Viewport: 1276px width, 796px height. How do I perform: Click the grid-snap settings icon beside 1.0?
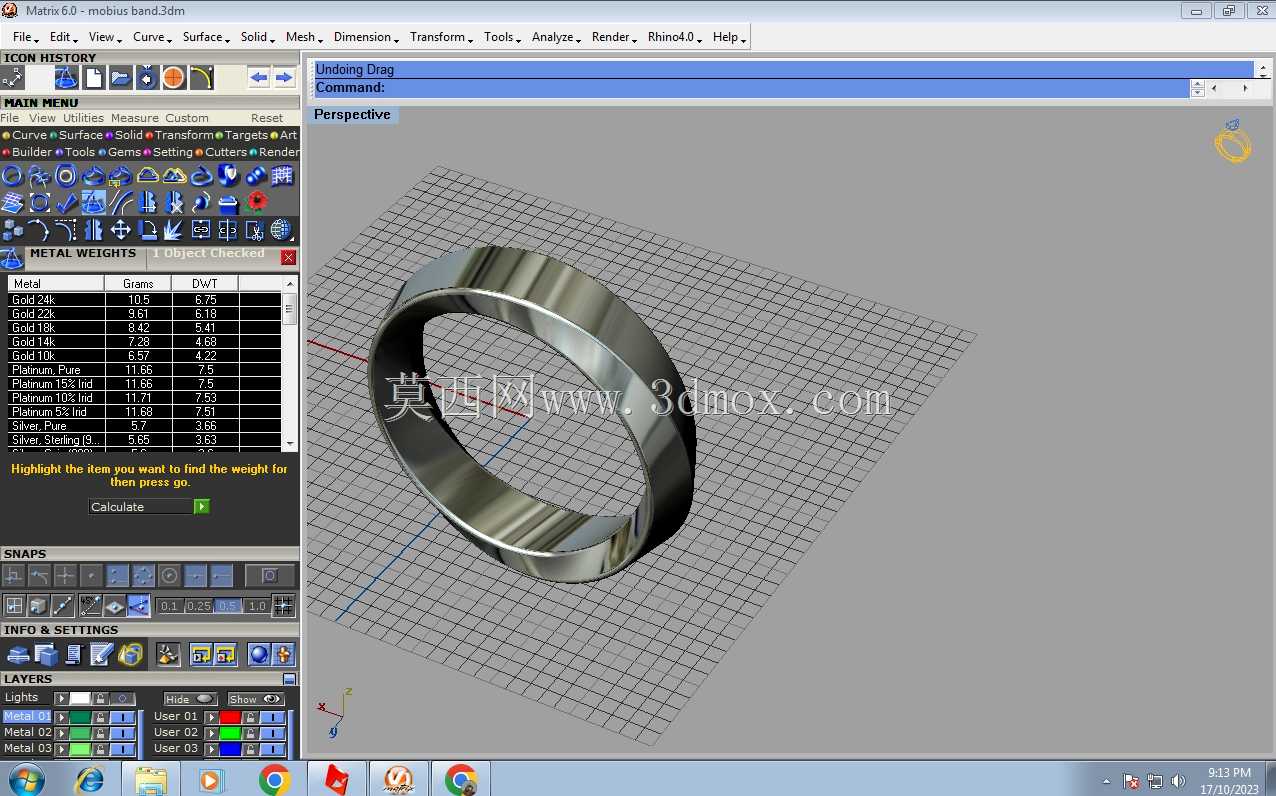tap(284, 605)
